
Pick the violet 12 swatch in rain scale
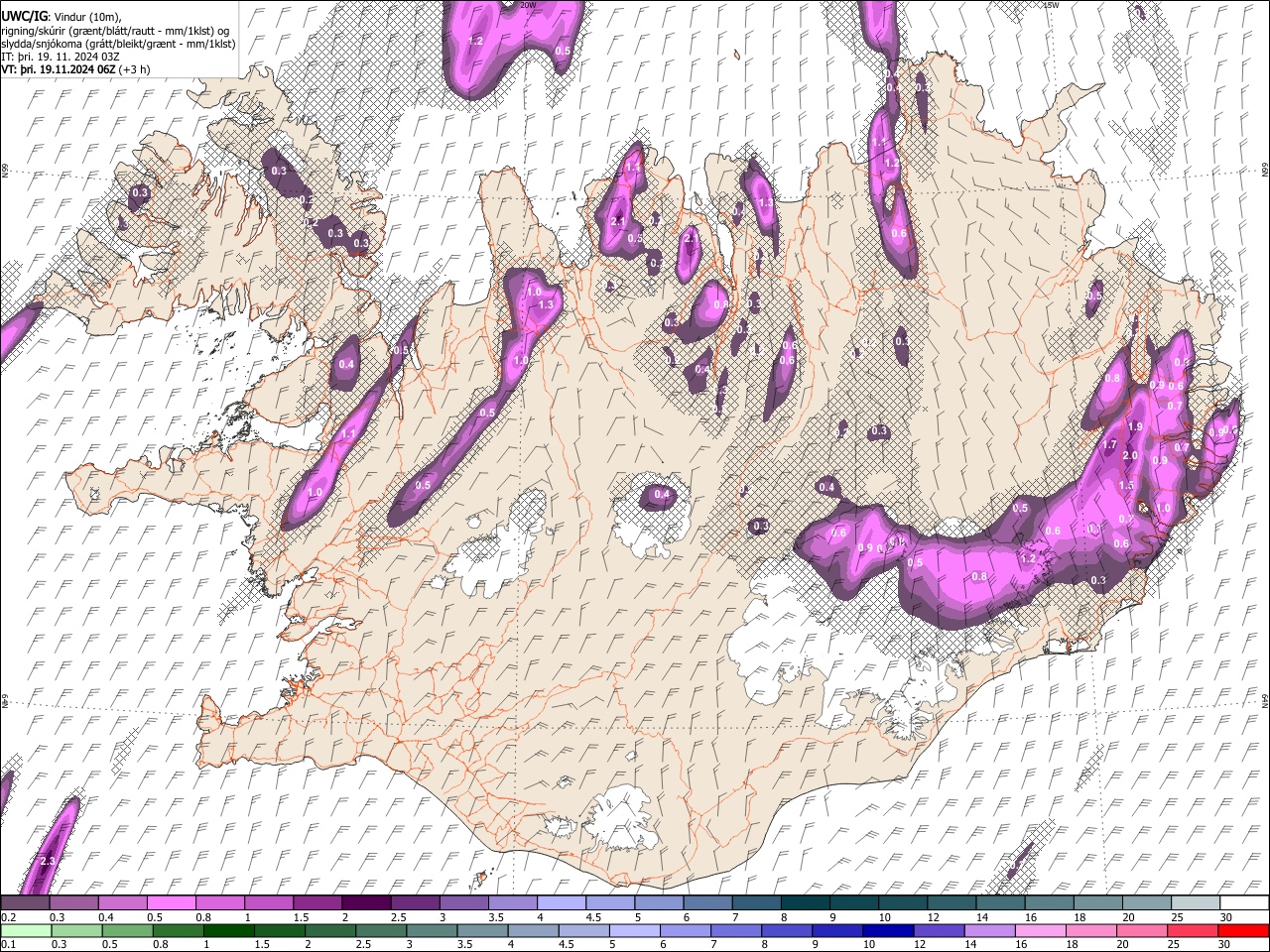pyautogui.click(x=940, y=930)
